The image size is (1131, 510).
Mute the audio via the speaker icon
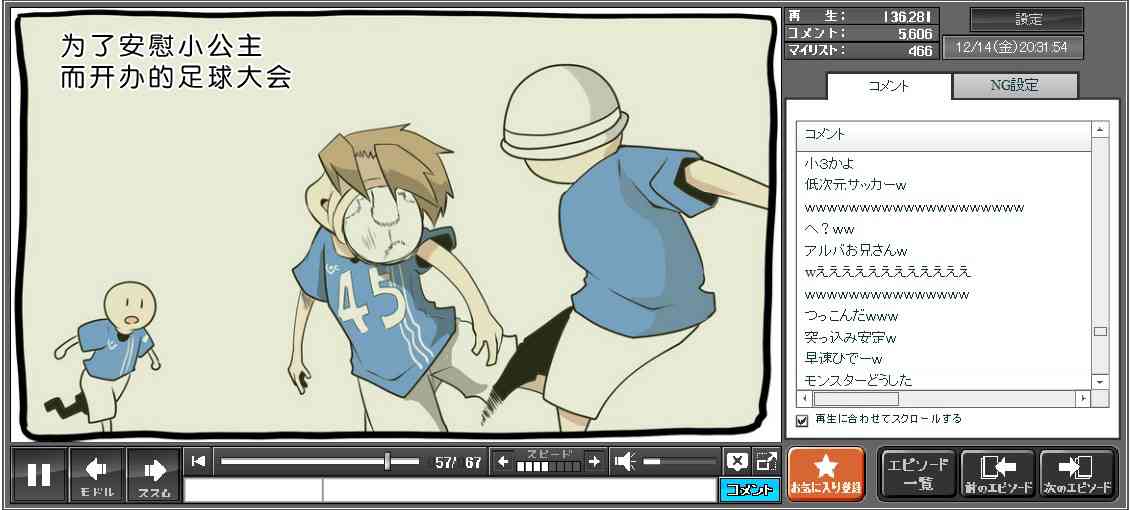pyautogui.click(x=625, y=461)
